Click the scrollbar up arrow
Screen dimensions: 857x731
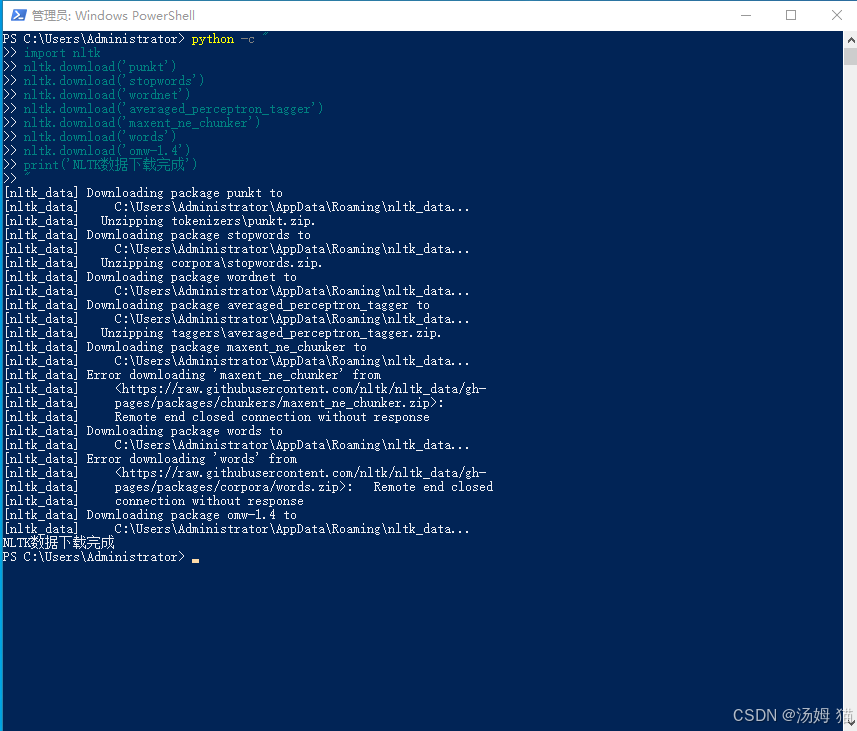850,39
